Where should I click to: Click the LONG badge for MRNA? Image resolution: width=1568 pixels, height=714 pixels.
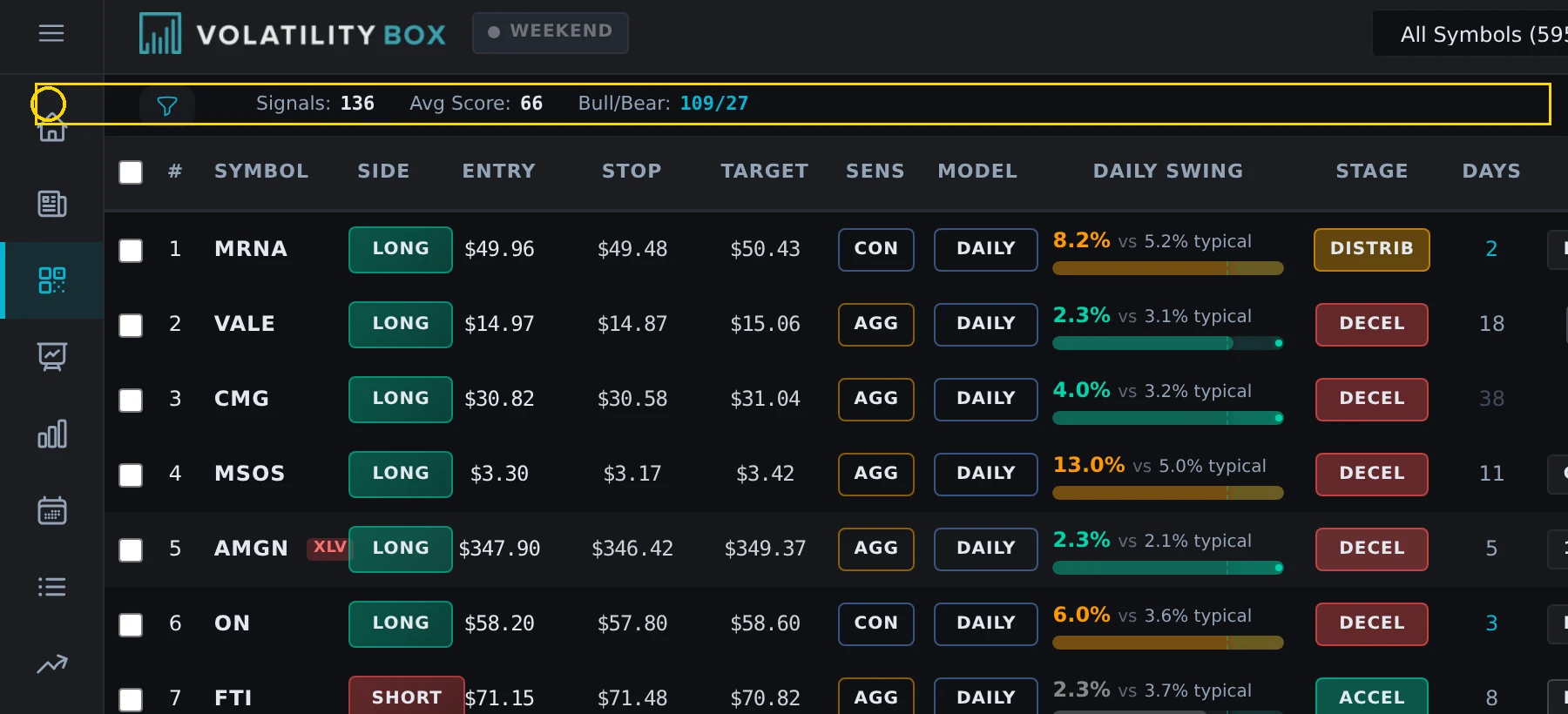tap(401, 249)
